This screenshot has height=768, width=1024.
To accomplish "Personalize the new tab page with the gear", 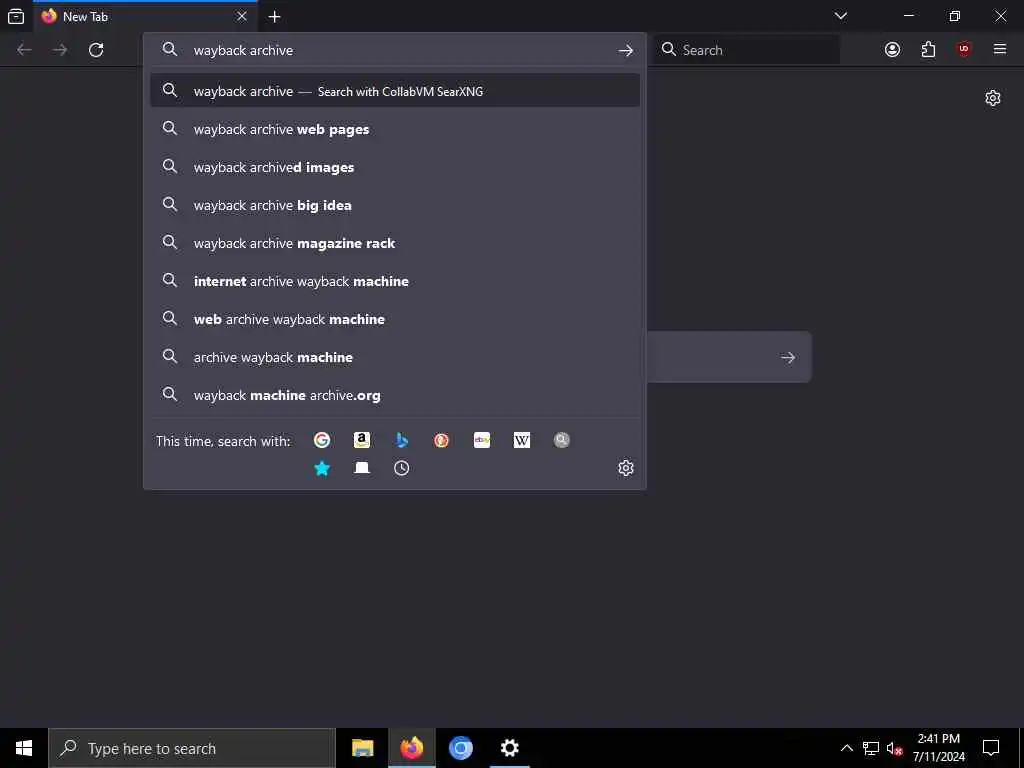I will [993, 98].
